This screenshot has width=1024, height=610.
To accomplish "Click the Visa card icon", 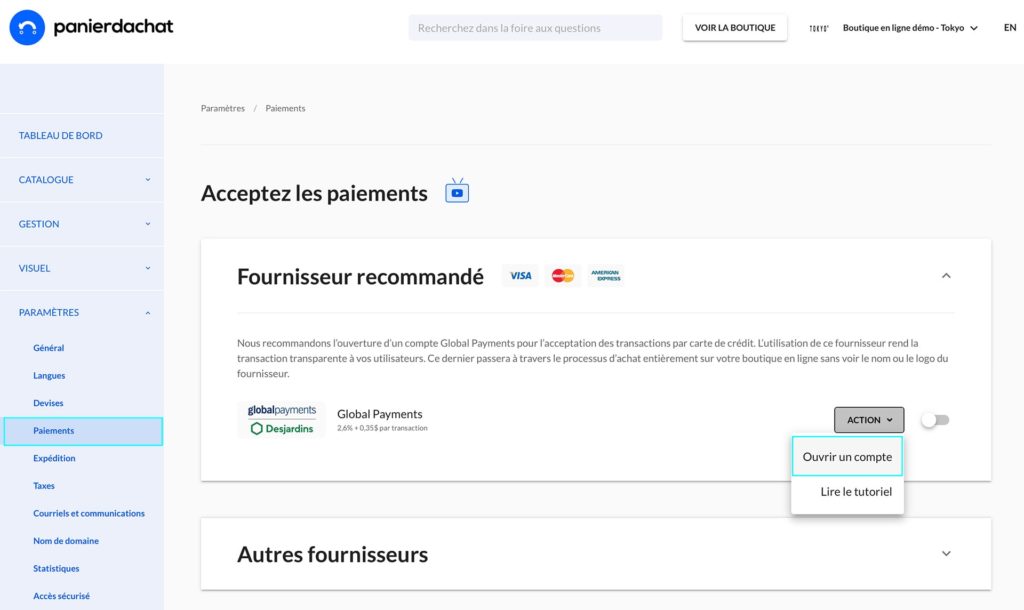I will (520, 276).
